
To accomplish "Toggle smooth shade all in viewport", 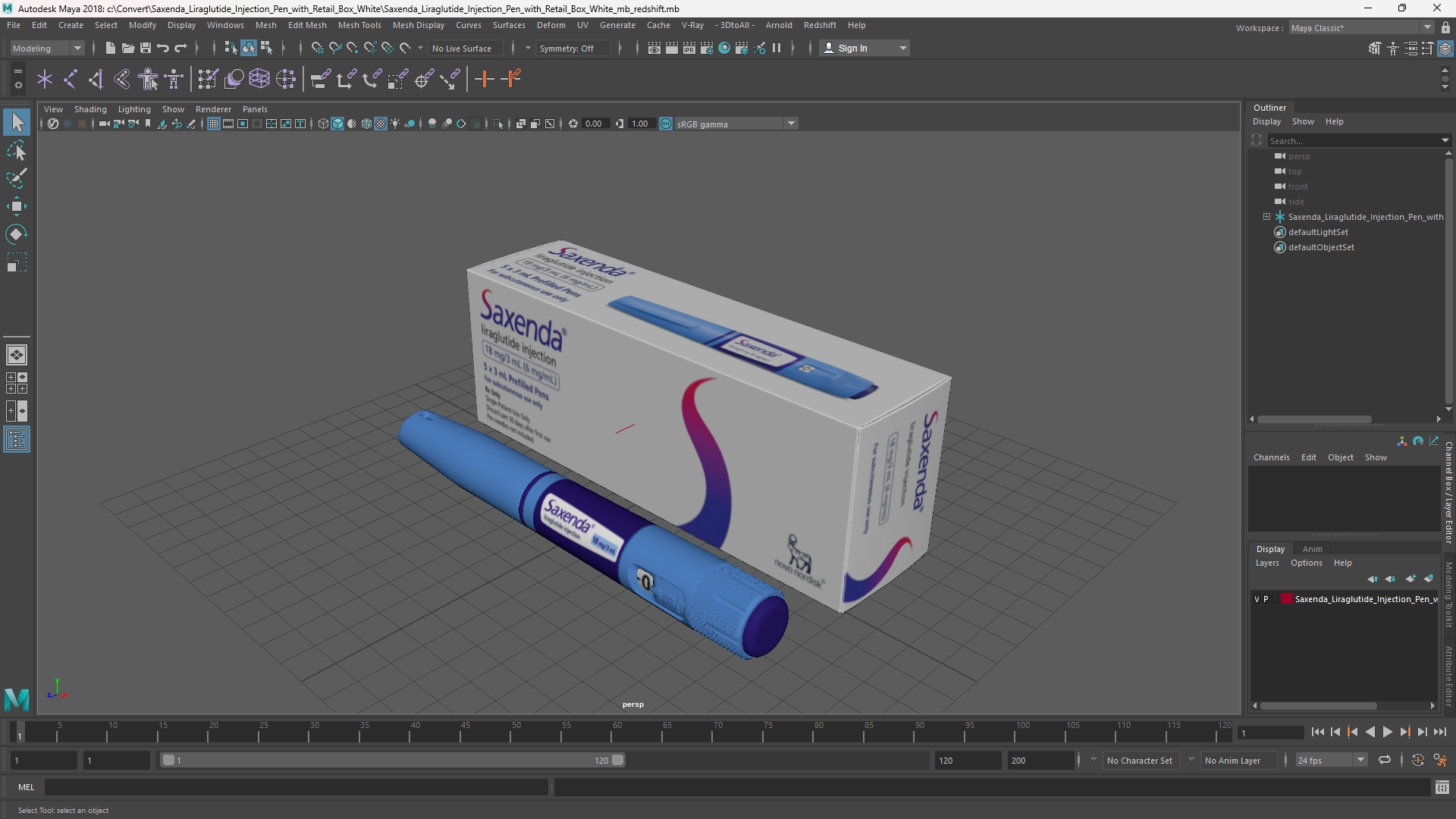I will [337, 124].
